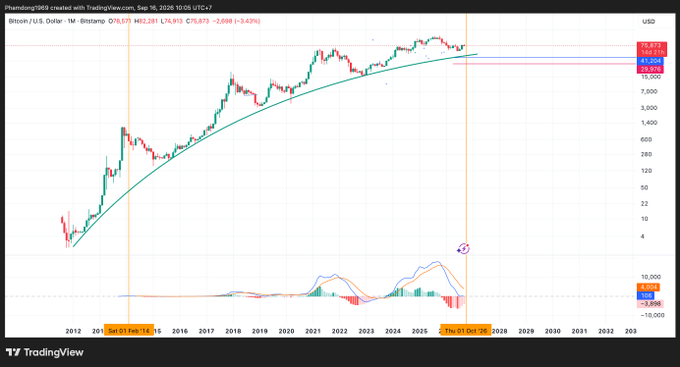Click the 1,400 price axis label
Screen dimensions: 680x367
649,123
